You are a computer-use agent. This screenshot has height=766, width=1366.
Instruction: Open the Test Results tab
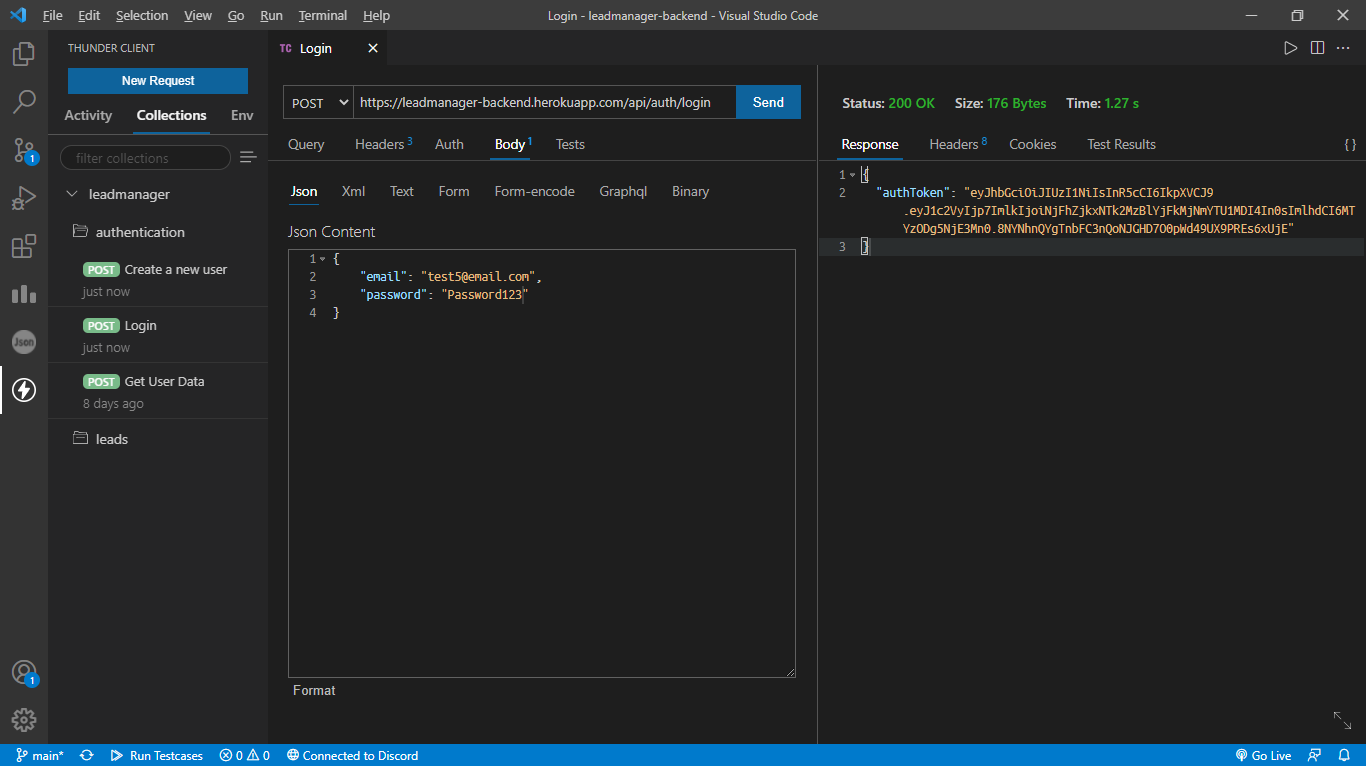tap(1121, 144)
